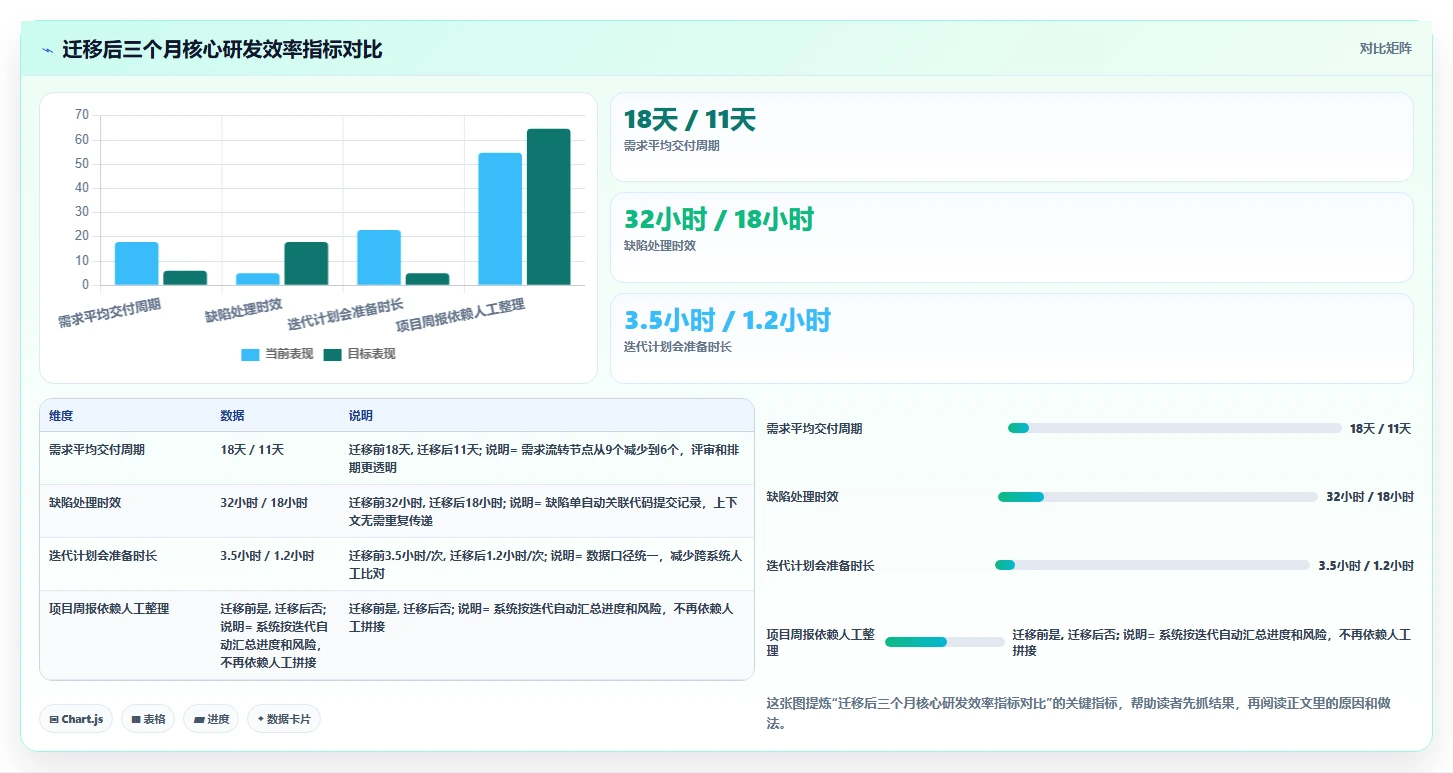Click the 数据卡片 tag chip
The image size is (1453, 773).
coord(284,719)
